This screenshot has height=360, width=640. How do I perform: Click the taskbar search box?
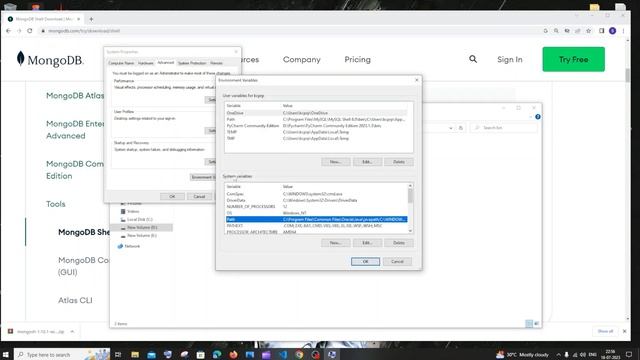pos(62,355)
